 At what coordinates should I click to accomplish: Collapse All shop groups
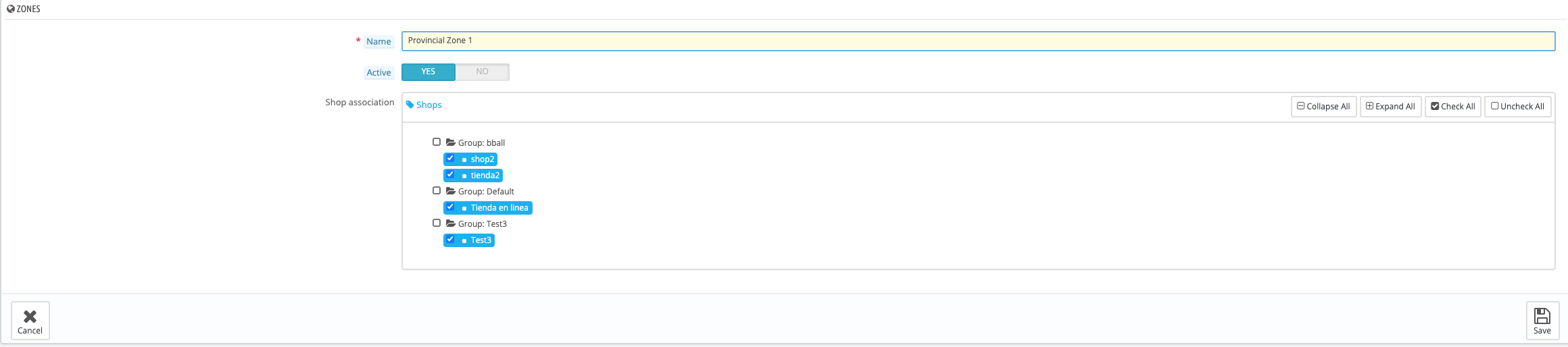tap(1323, 106)
